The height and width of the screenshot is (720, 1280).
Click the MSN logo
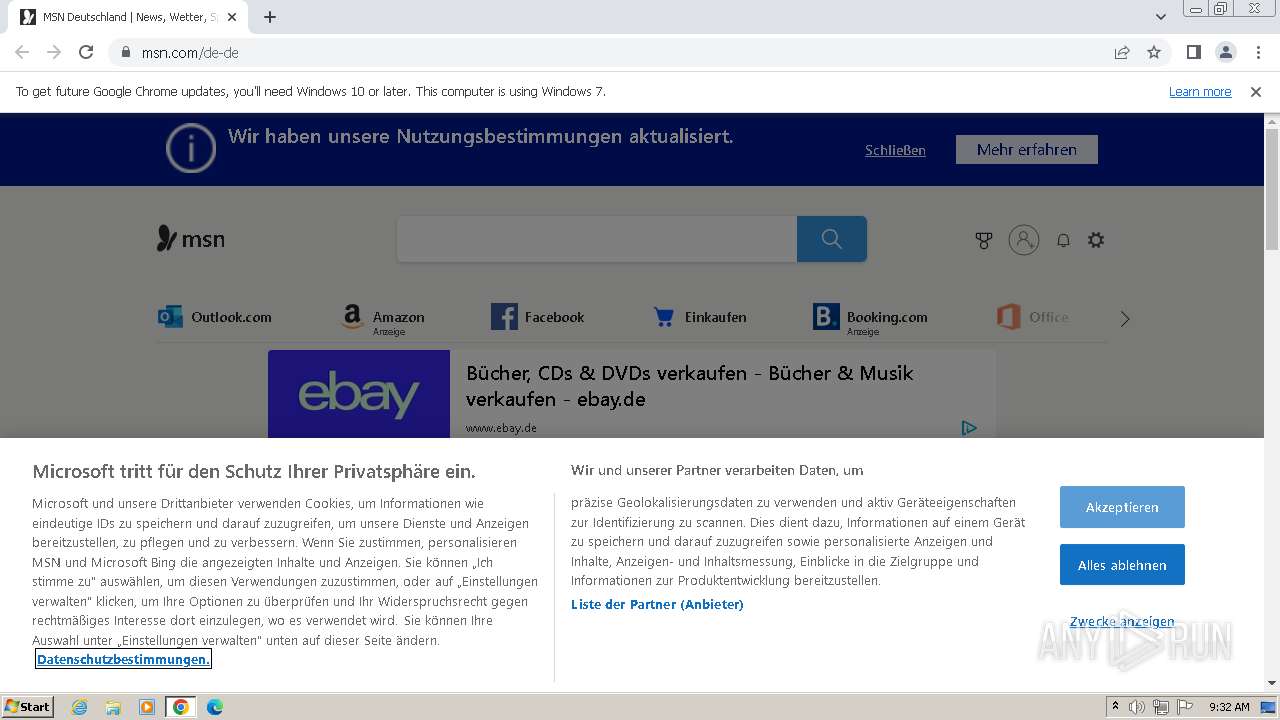click(x=191, y=239)
